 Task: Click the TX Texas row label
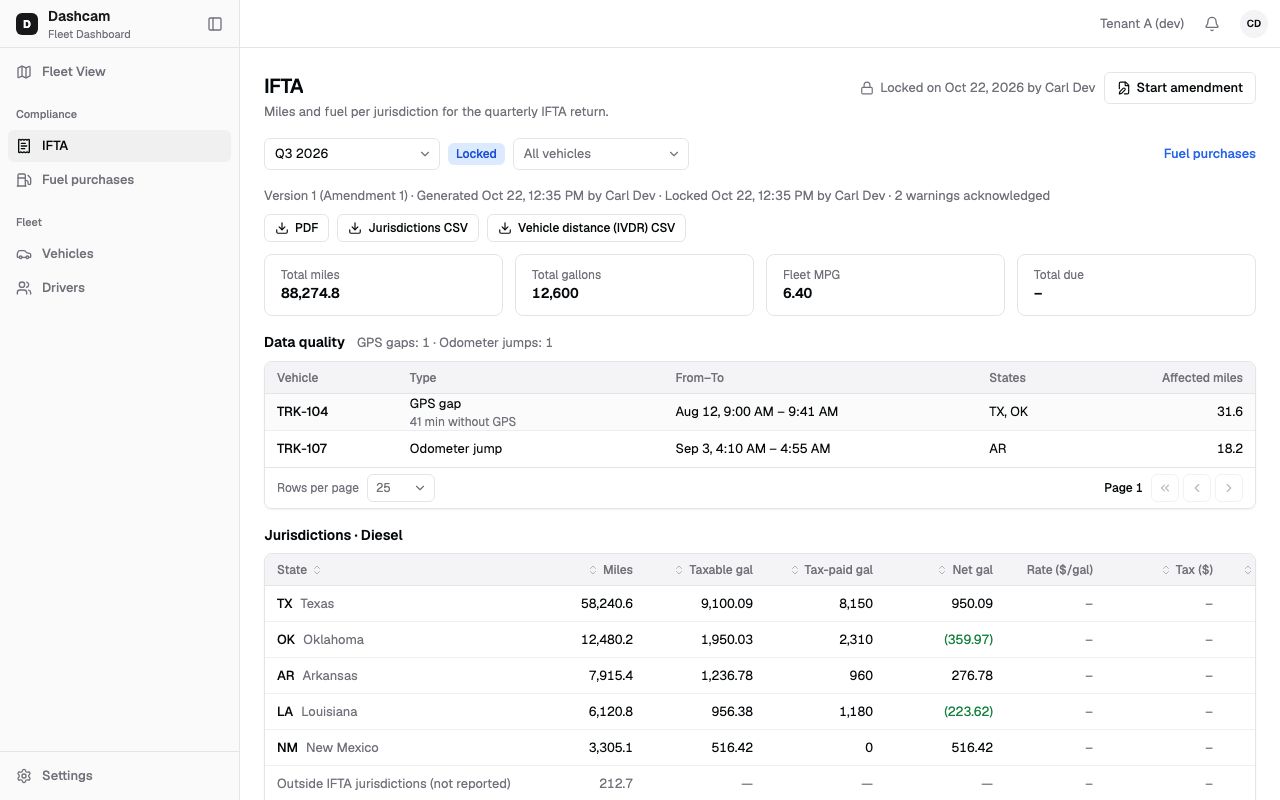(305, 604)
